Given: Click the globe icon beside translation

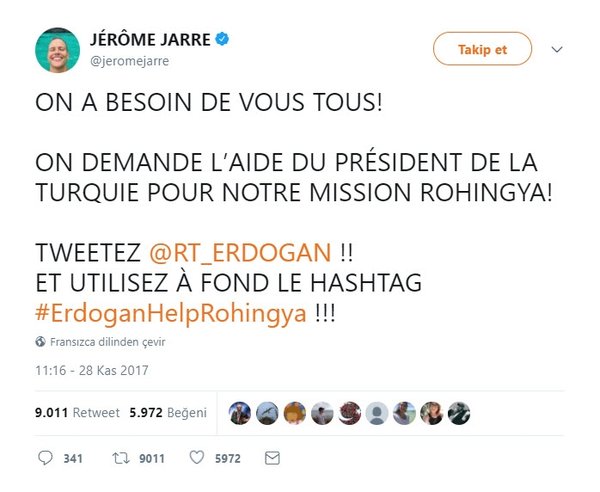Looking at the screenshot, I should pos(40,341).
